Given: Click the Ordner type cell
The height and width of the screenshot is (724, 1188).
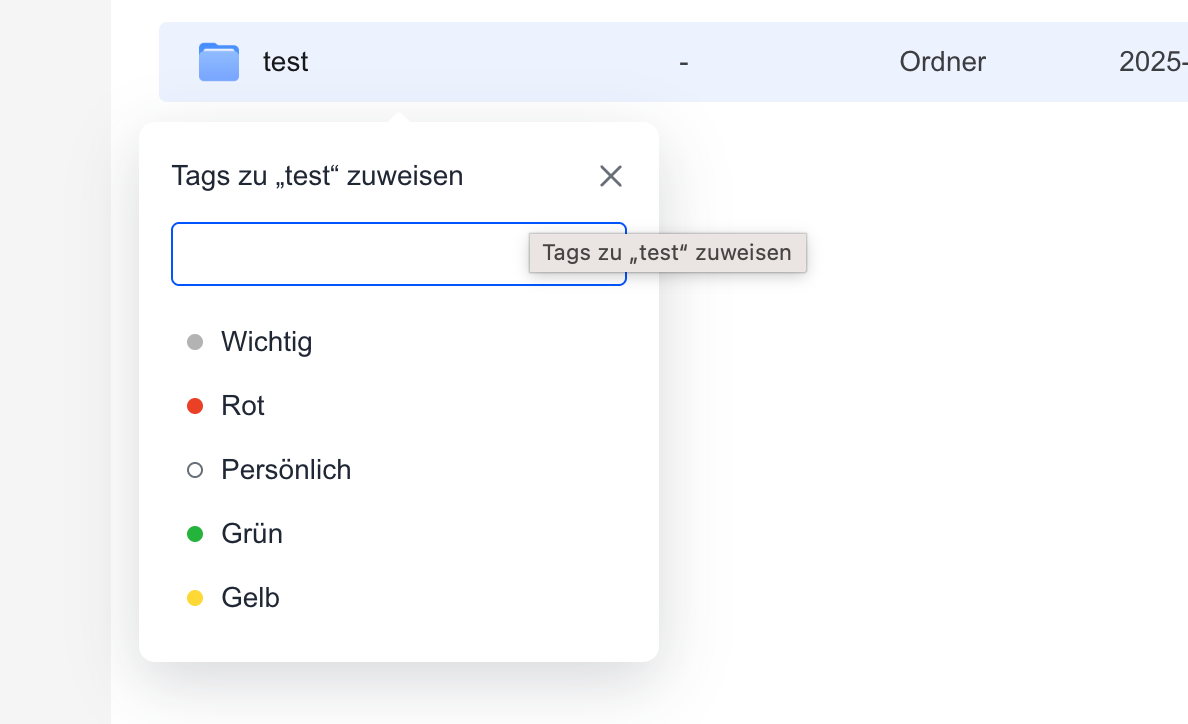Looking at the screenshot, I should click(942, 62).
